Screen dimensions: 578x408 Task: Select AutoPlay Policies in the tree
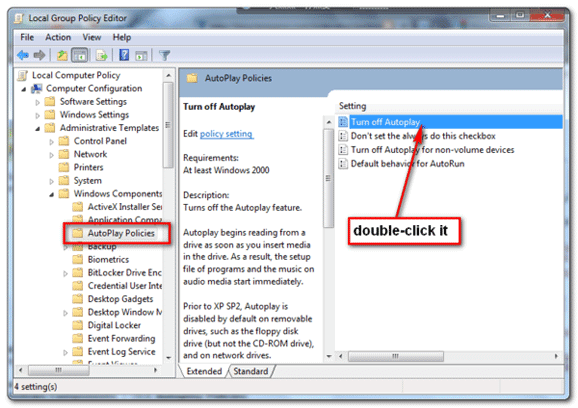121,233
